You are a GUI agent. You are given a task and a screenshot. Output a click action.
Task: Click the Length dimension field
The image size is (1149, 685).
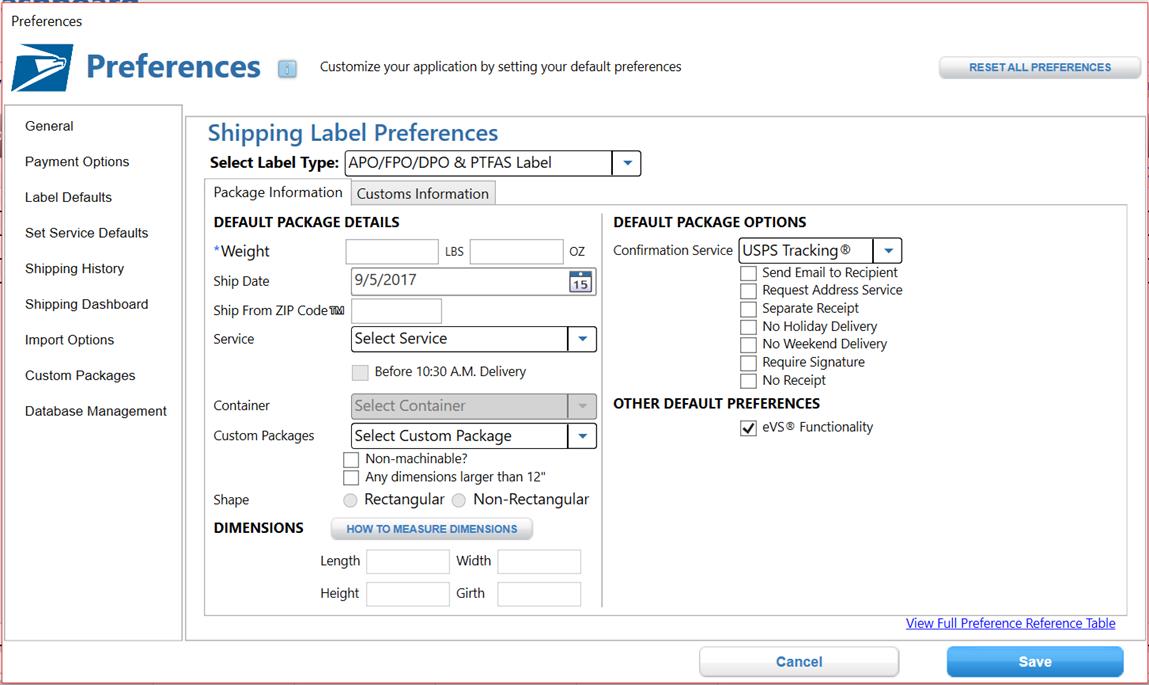pyautogui.click(x=407, y=562)
